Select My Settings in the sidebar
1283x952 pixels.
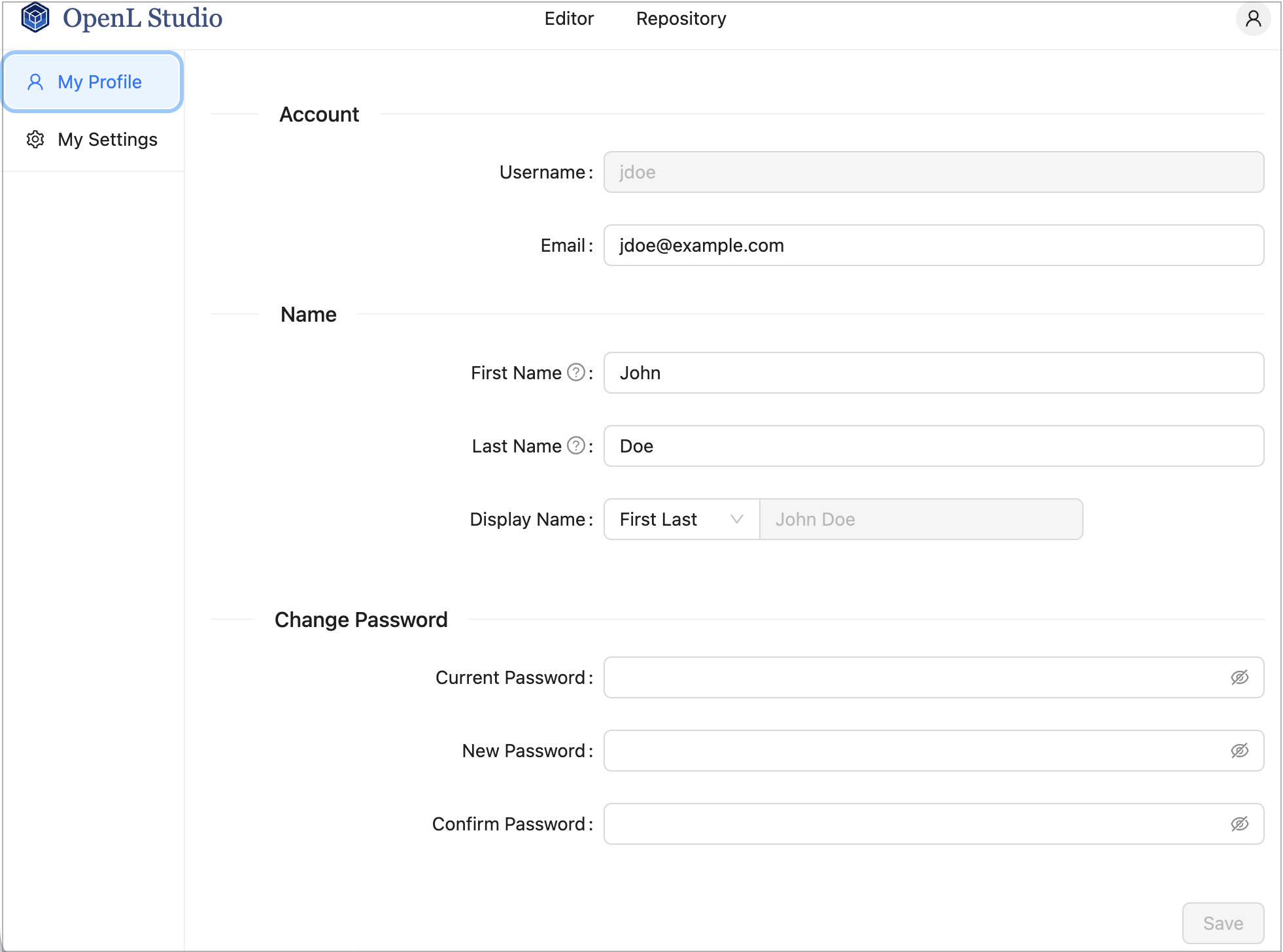pyautogui.click(x=107, y=140)
